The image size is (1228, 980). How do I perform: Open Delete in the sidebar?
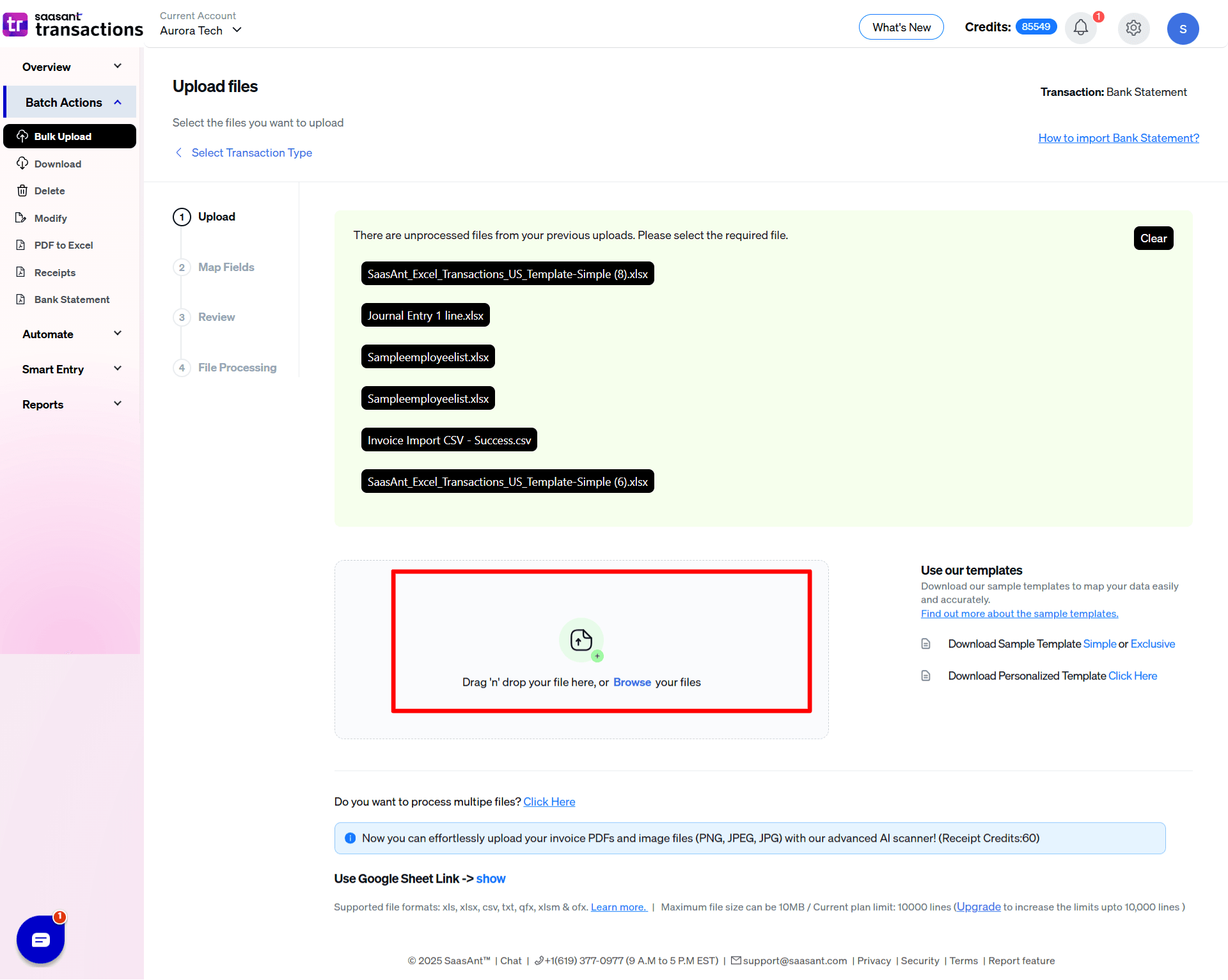(49, 191)
